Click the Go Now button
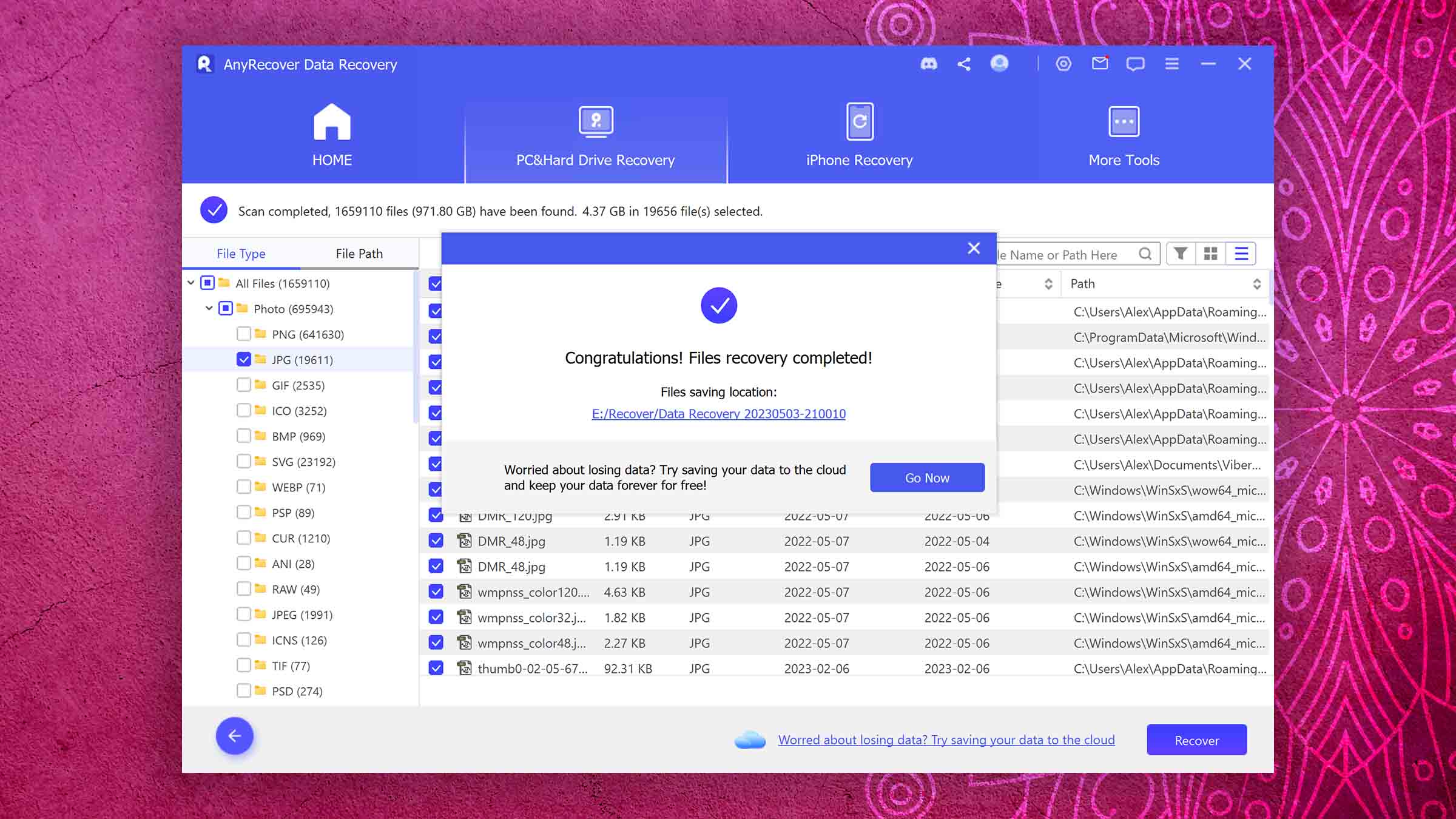This screenshot has width=1456, height=819. pos(927,477)
